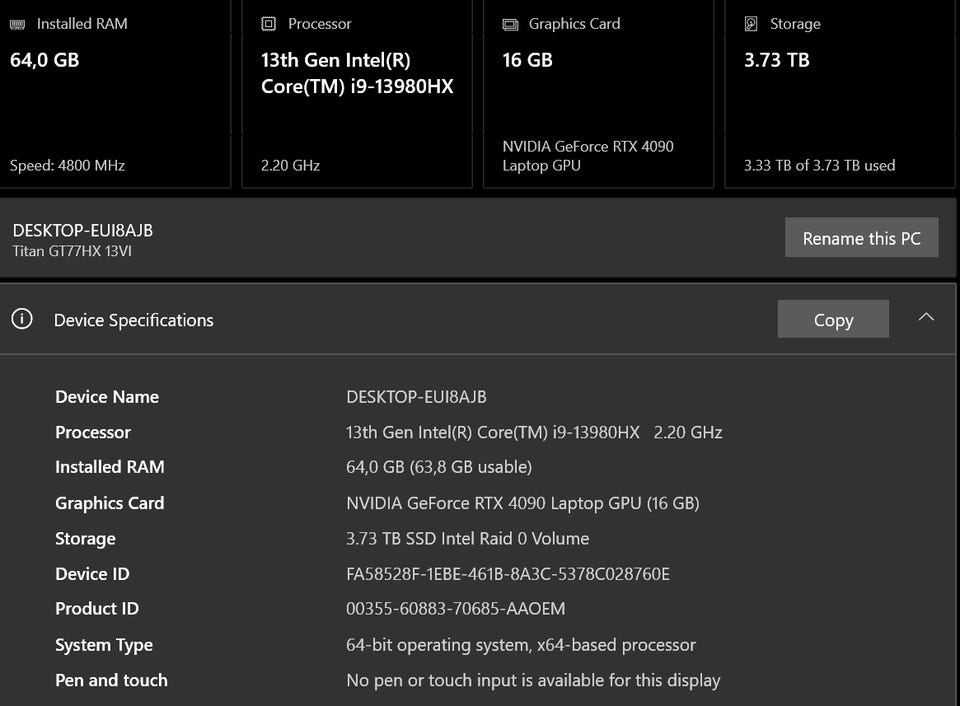Click the Rename this PC button
The height and width of the screenshot is (706, 960).
[861, 238]
